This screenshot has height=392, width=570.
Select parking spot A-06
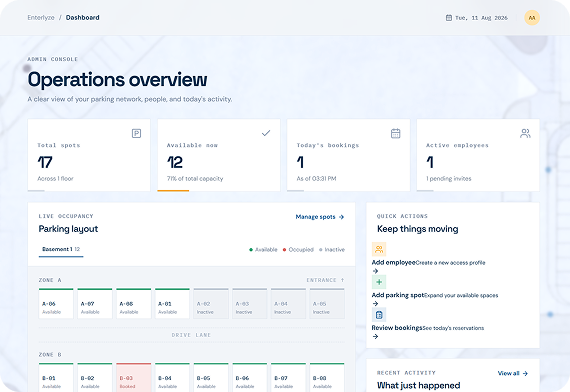[56, 304]
